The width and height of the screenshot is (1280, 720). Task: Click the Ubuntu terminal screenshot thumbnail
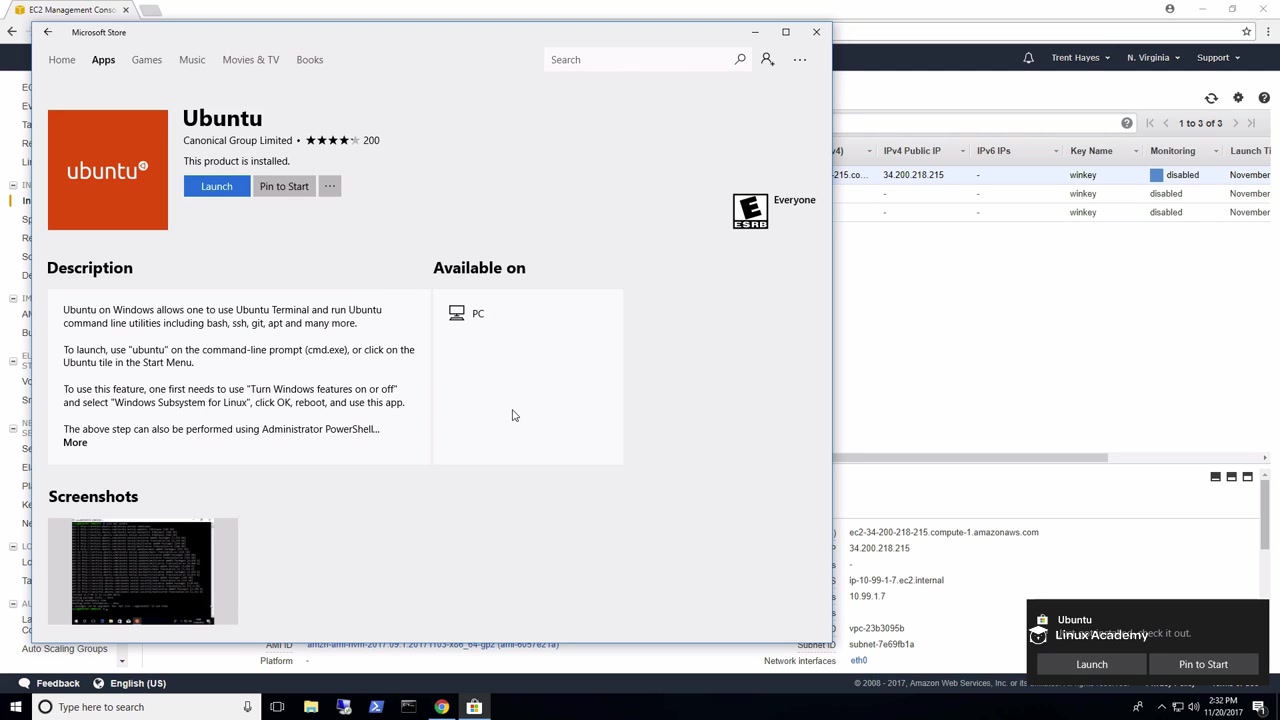143,571
